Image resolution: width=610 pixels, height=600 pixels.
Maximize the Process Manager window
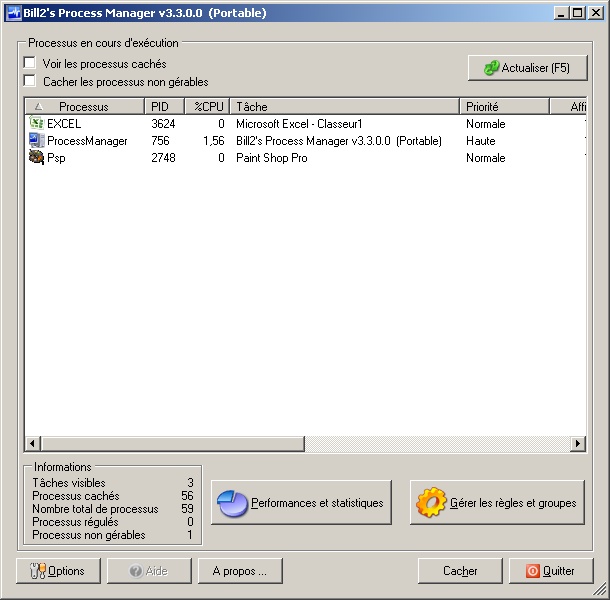tap(578, 13)
